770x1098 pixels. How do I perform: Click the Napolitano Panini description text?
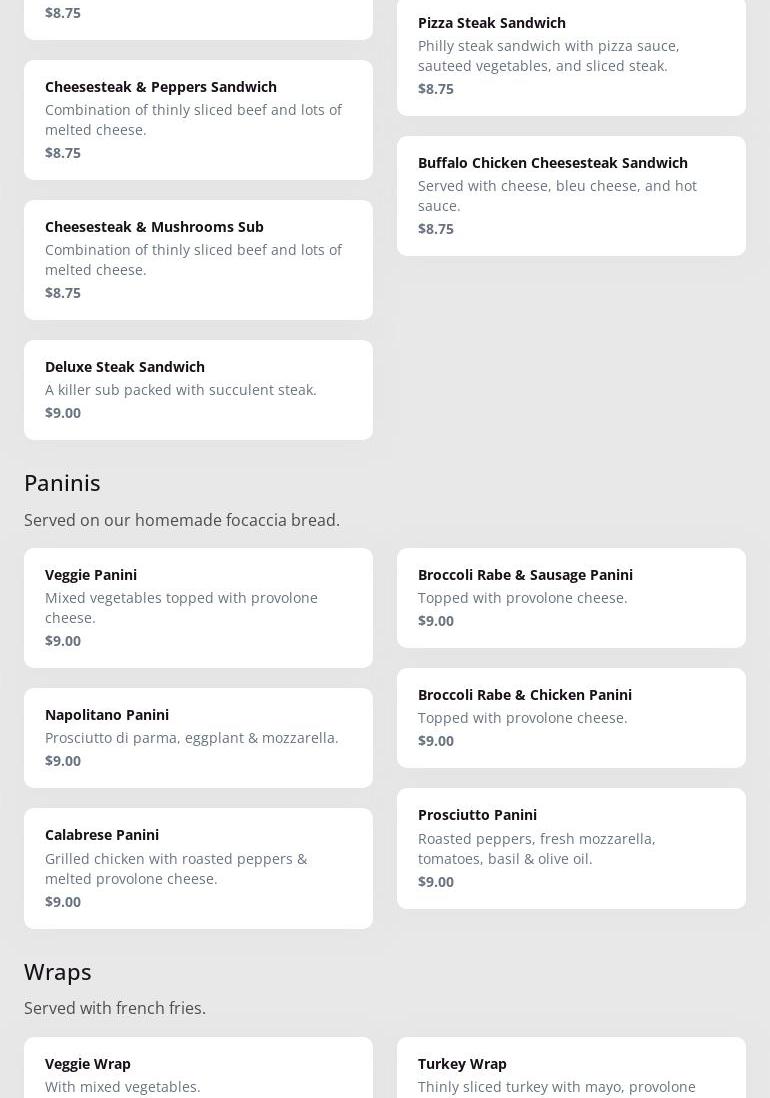point(191,738)
